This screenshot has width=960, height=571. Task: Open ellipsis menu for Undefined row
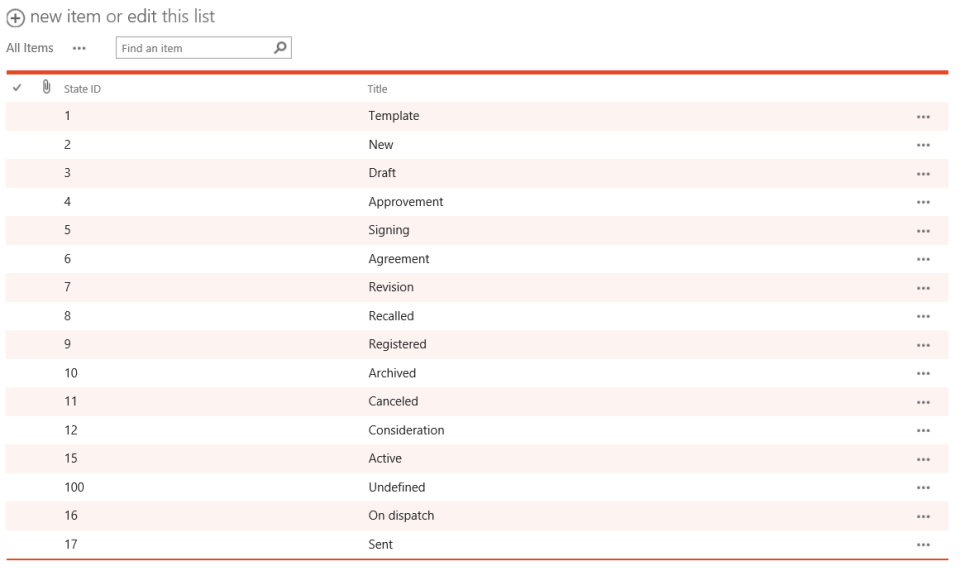[x=922, y=488]
